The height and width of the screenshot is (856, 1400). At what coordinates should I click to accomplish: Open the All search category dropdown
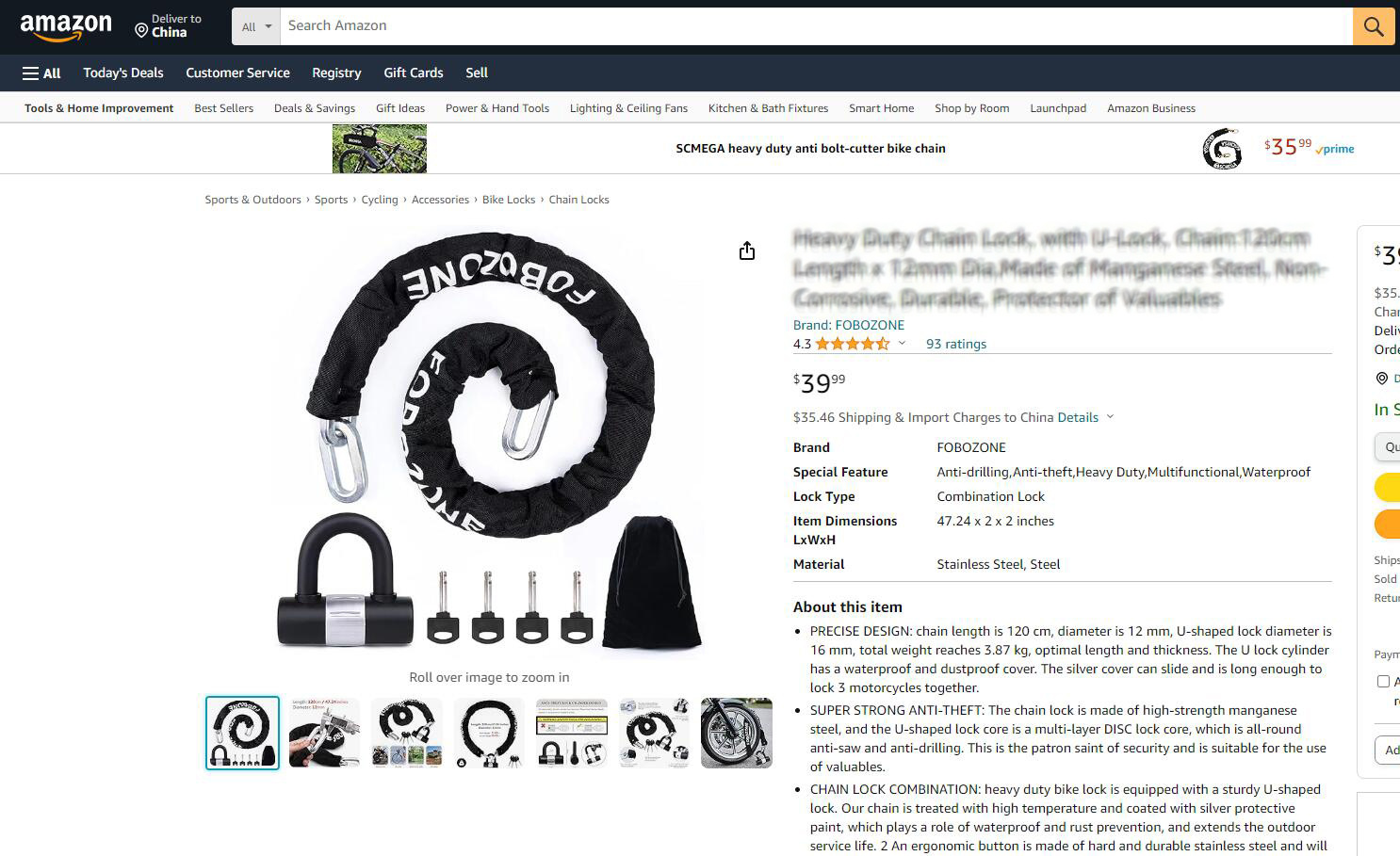256,26
